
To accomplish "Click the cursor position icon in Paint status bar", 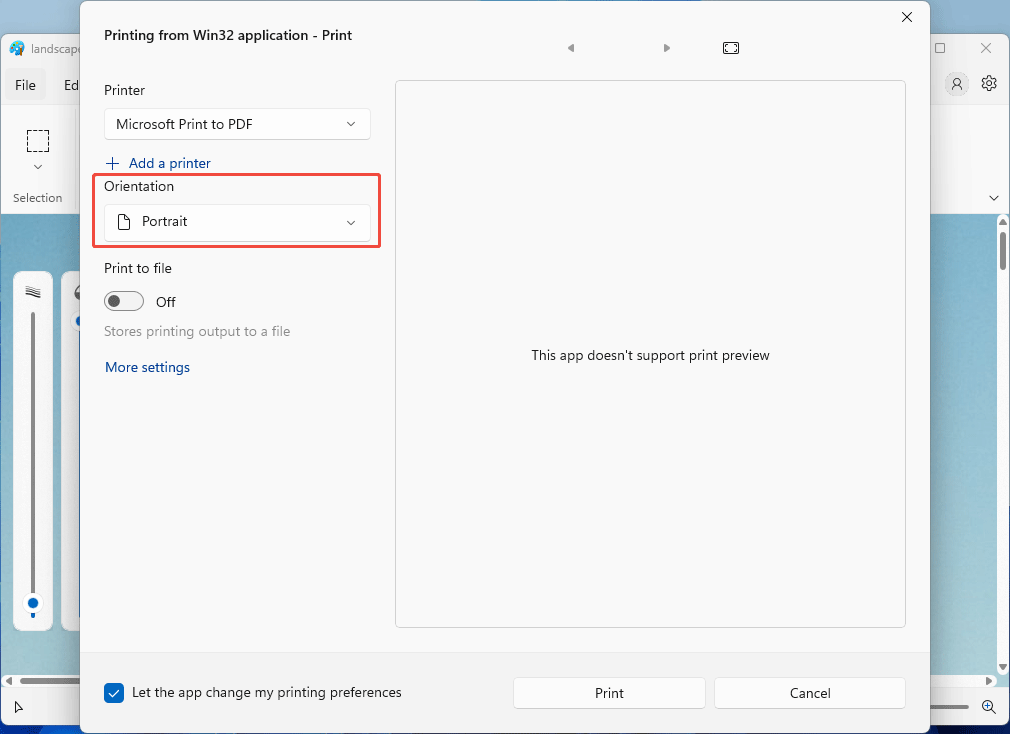I will point(19,707).
